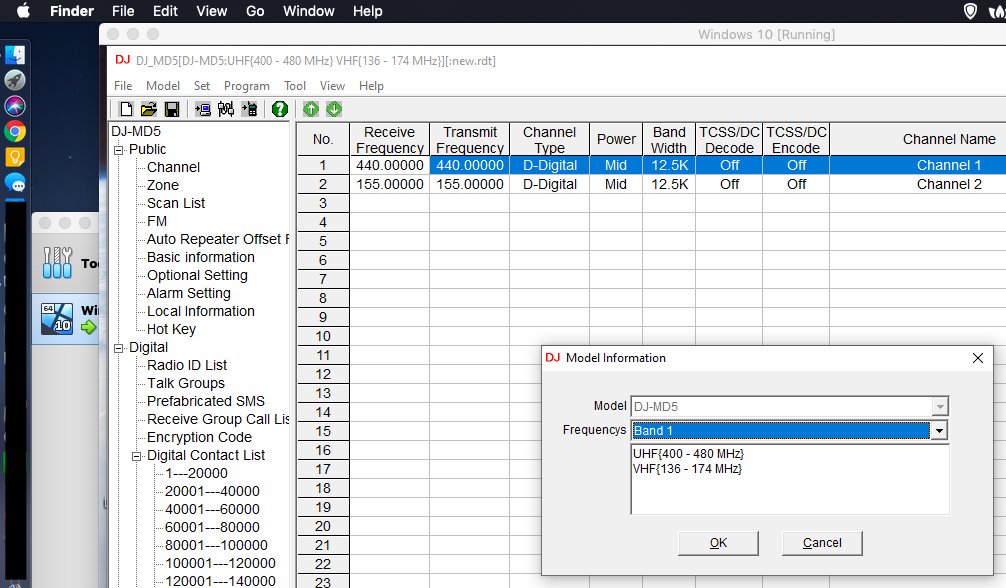
Task: Open the macOS Go menu
Action: click(255, 11)
